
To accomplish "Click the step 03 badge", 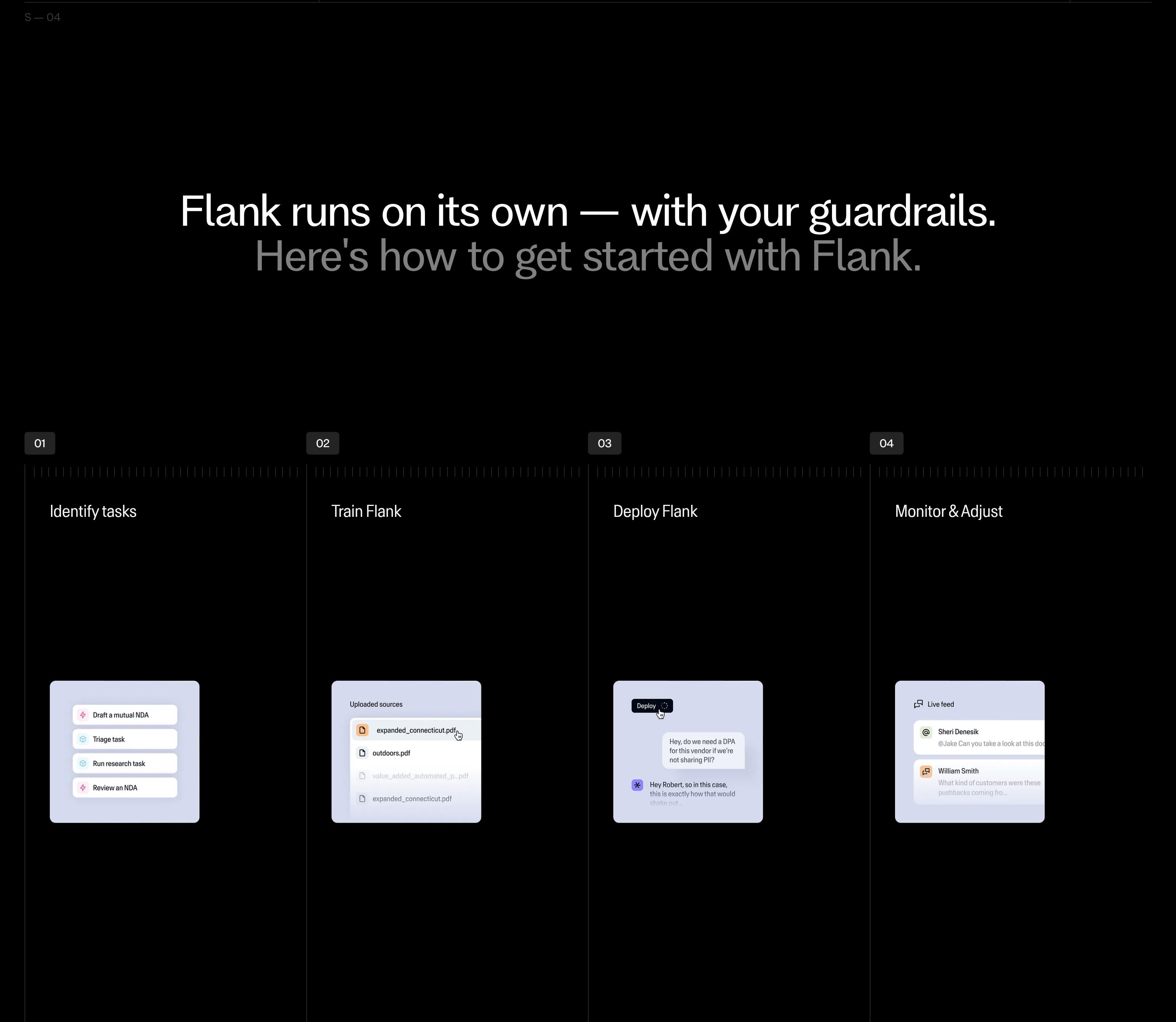I will pos(605,443).
